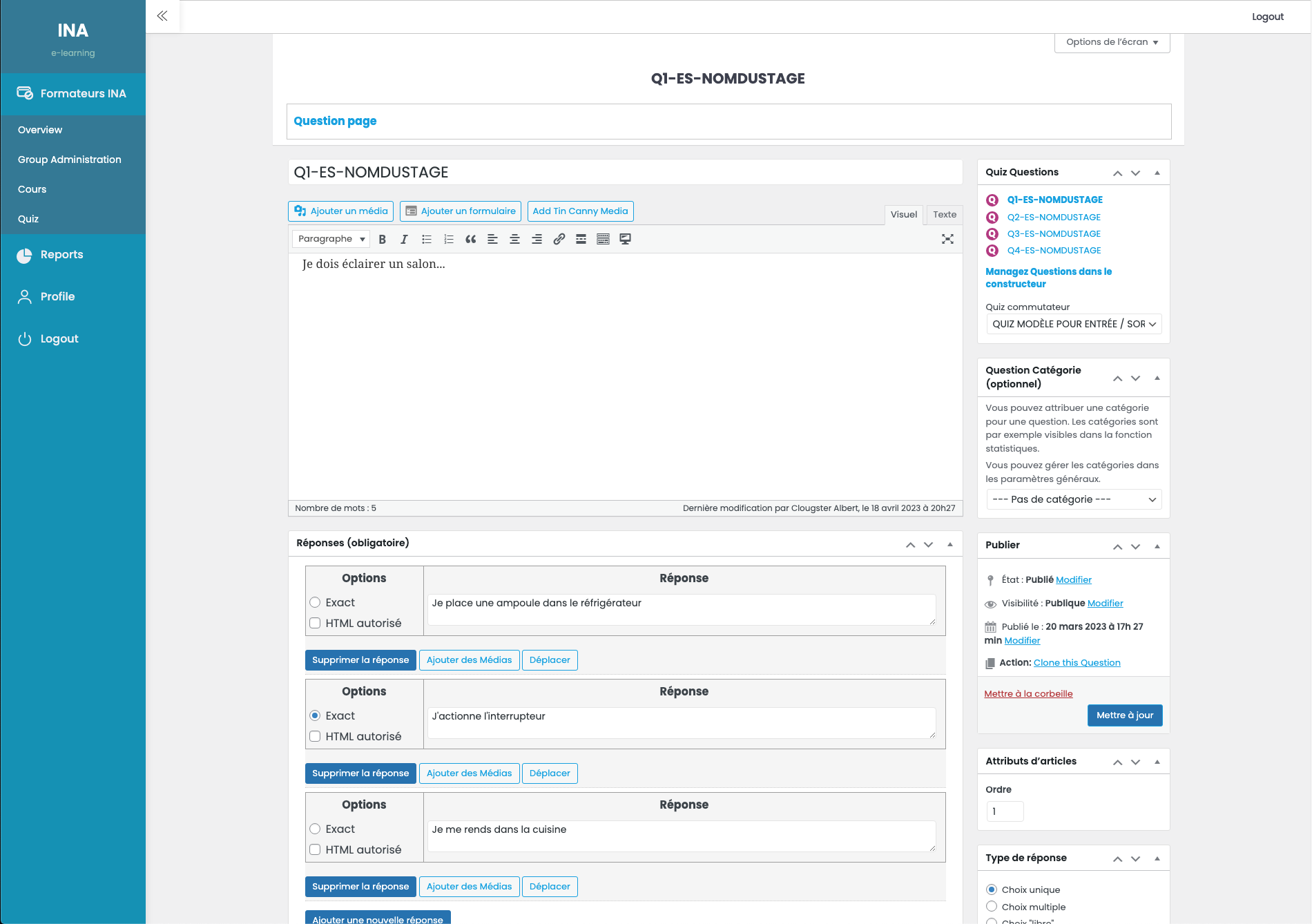Click the Mettre à jour button

[1124, 715]
